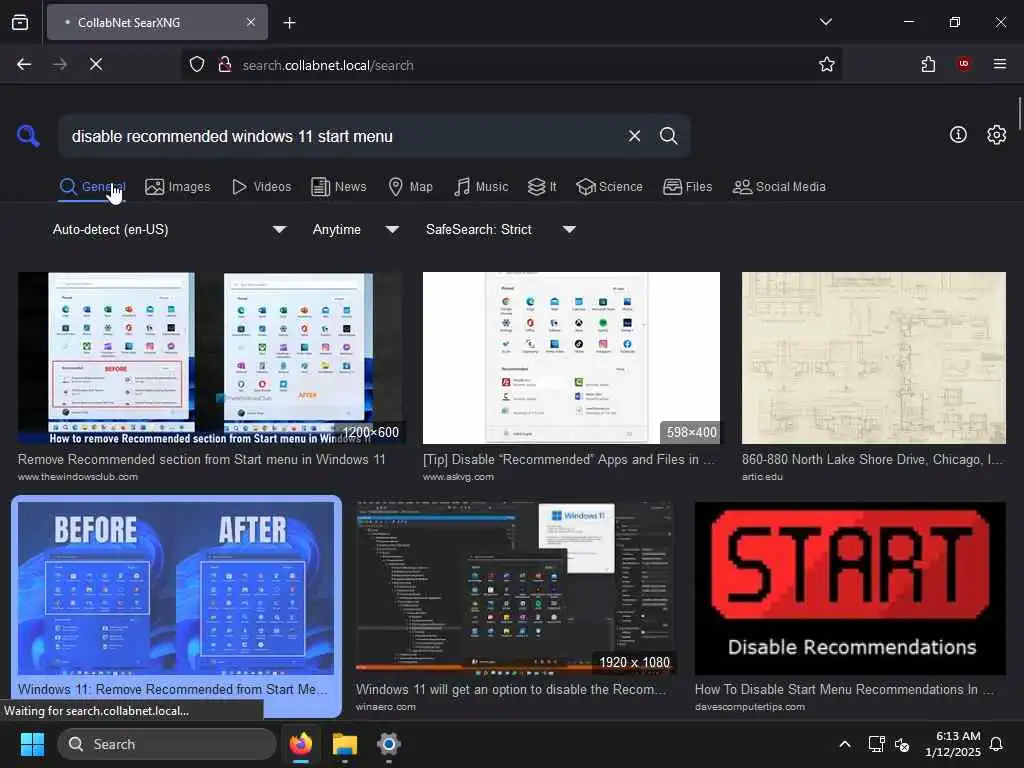Switch to the News category tab

339,187
